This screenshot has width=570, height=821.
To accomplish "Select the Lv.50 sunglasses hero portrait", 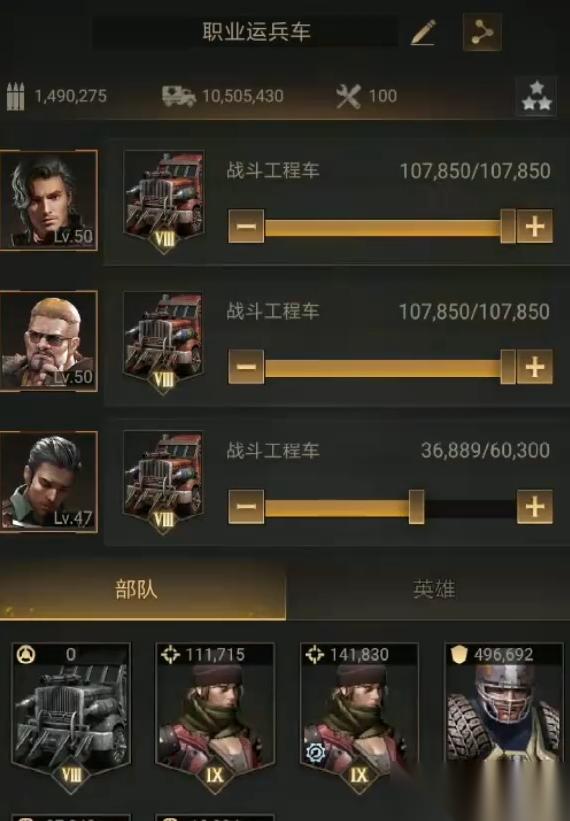I will [49, 341].
